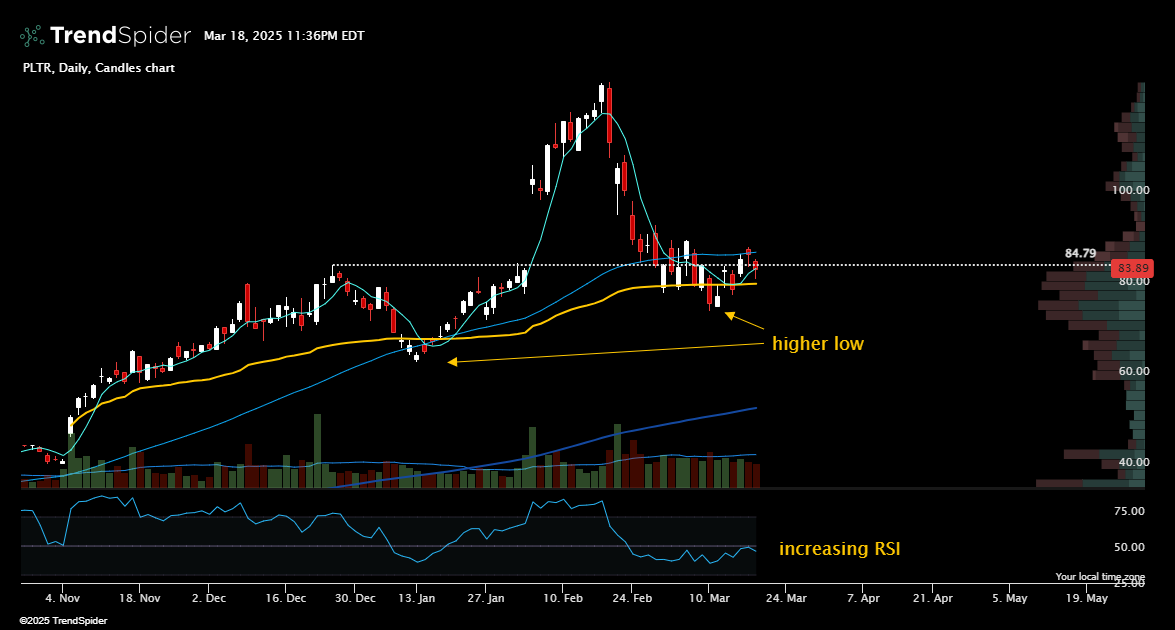1175x630 pixels.
Task: Click the red 83.89 current price tag
Action: tap(1132, 268)
